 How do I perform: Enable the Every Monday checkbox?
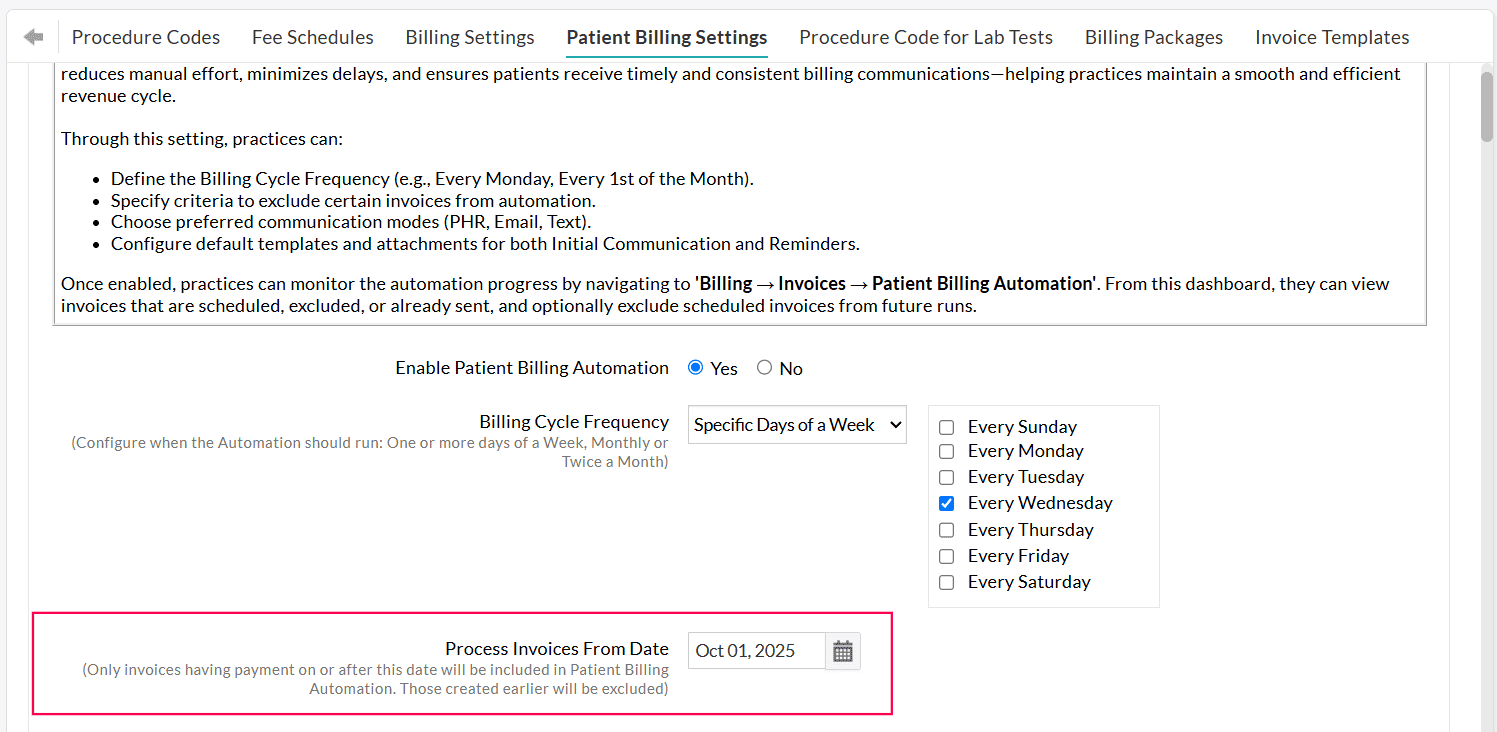tap(947, 452)
